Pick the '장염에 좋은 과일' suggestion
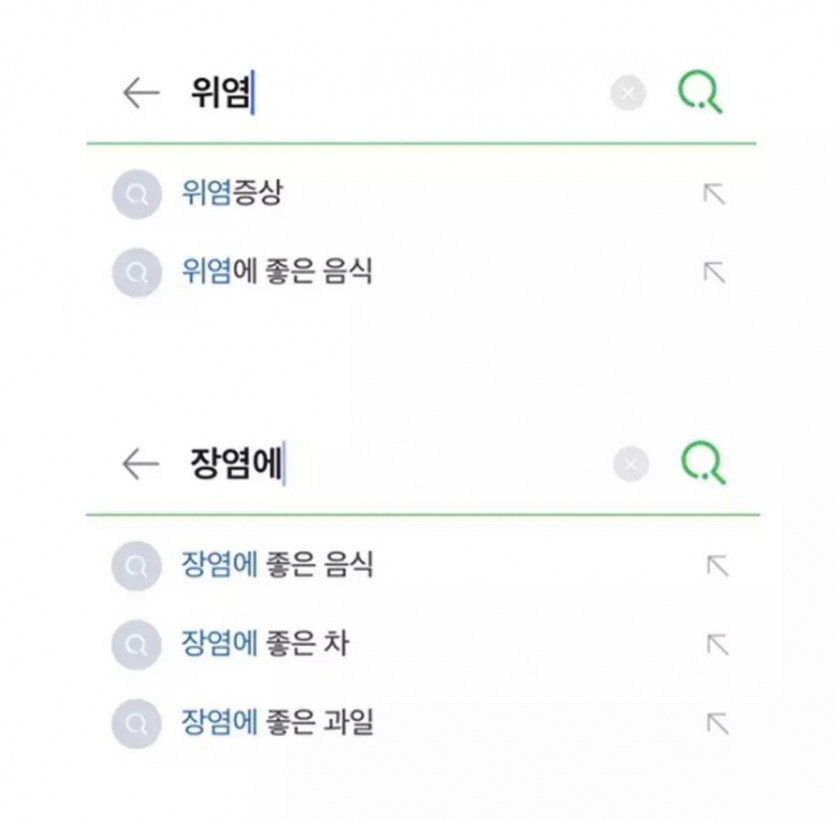The height and width of the screenshot is (821, 835). click(277, 721)
